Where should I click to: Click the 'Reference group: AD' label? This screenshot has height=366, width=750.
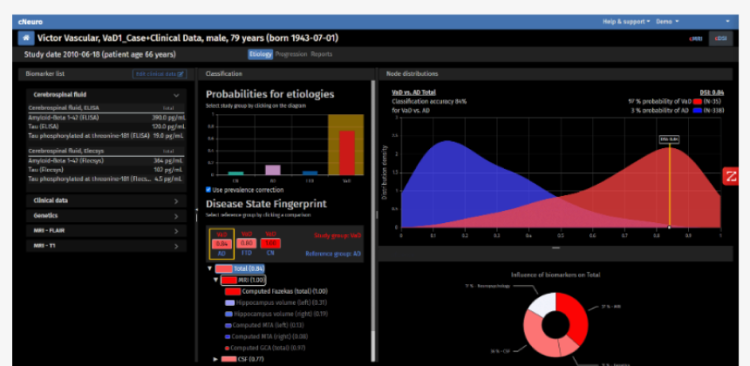click(333, 254)
